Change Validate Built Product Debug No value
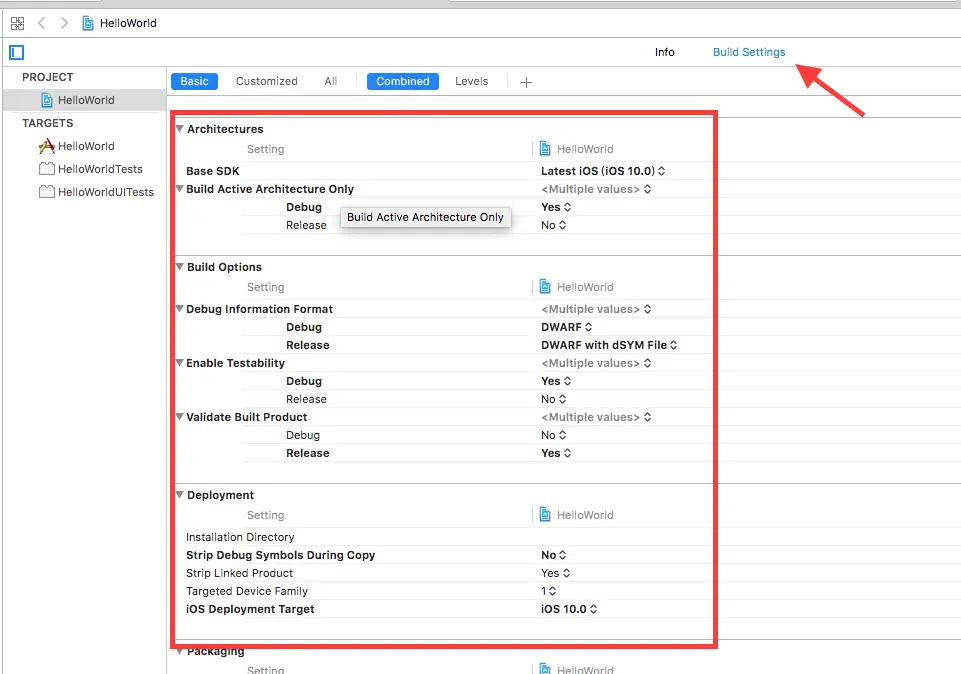This screenshot has height=674, width=961. coord(553,435)
